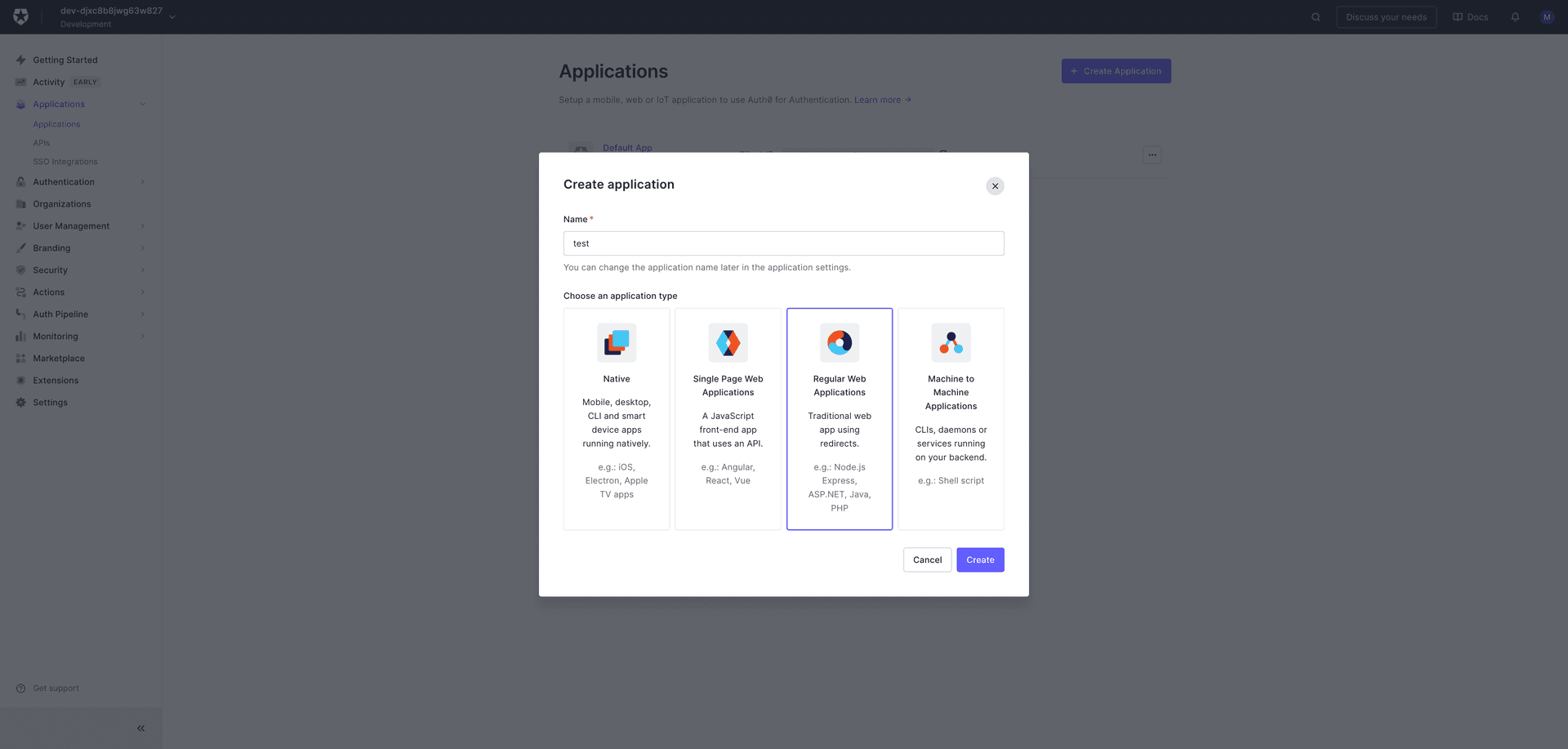Open search via magnifier icon
This screenshot has height=749, width=1568.
[x=1316, y=17]
